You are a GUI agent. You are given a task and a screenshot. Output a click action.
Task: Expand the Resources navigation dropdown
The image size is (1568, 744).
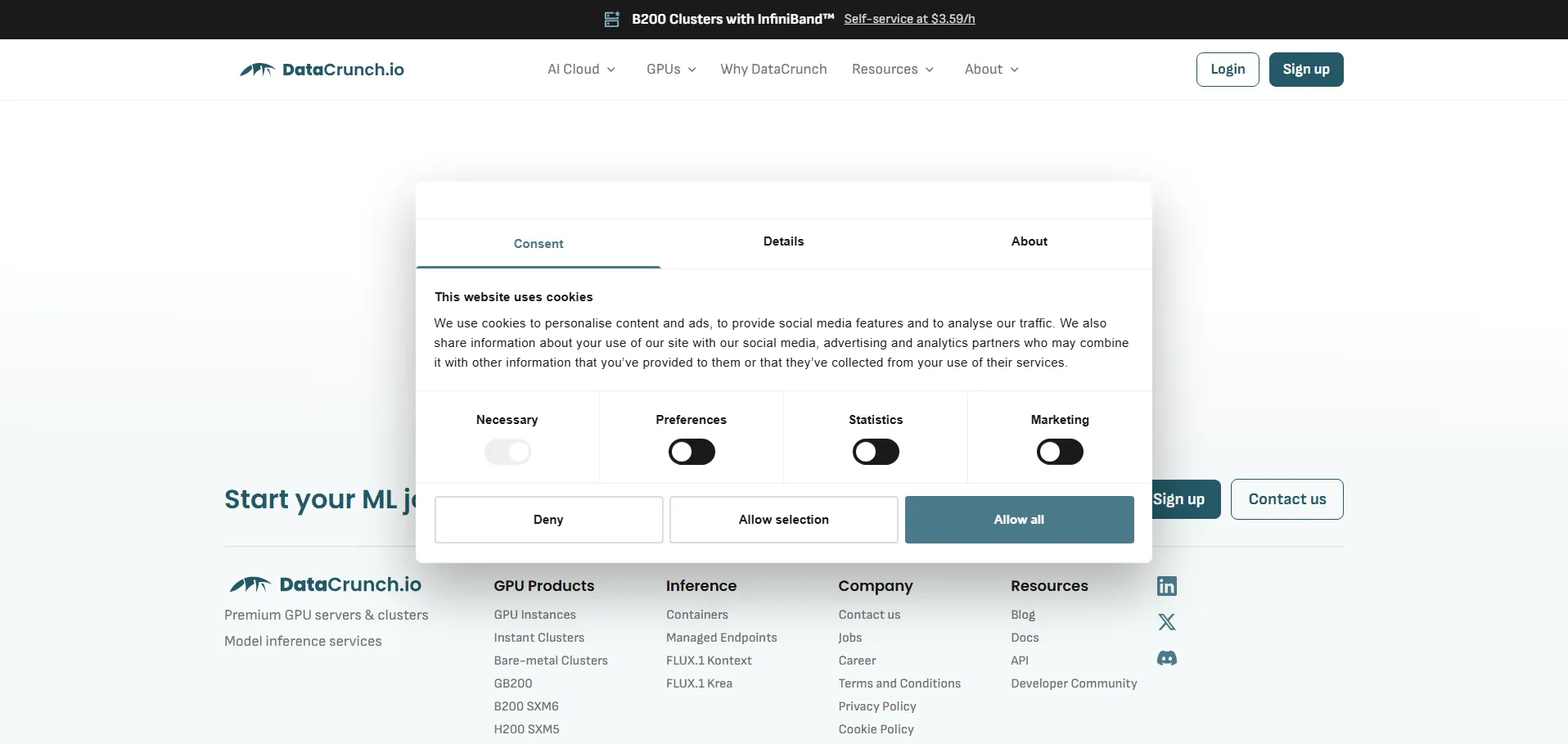(892, 70)
